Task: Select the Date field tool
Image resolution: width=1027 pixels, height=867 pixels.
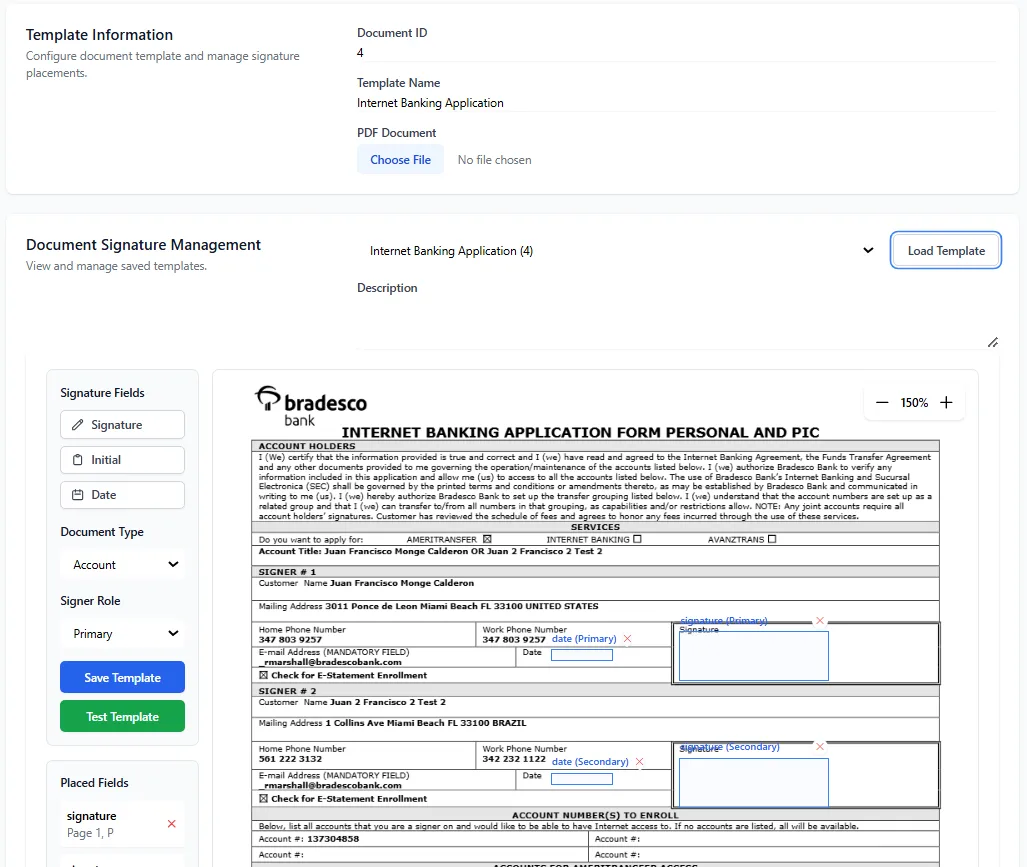Action: coord(122,494)
